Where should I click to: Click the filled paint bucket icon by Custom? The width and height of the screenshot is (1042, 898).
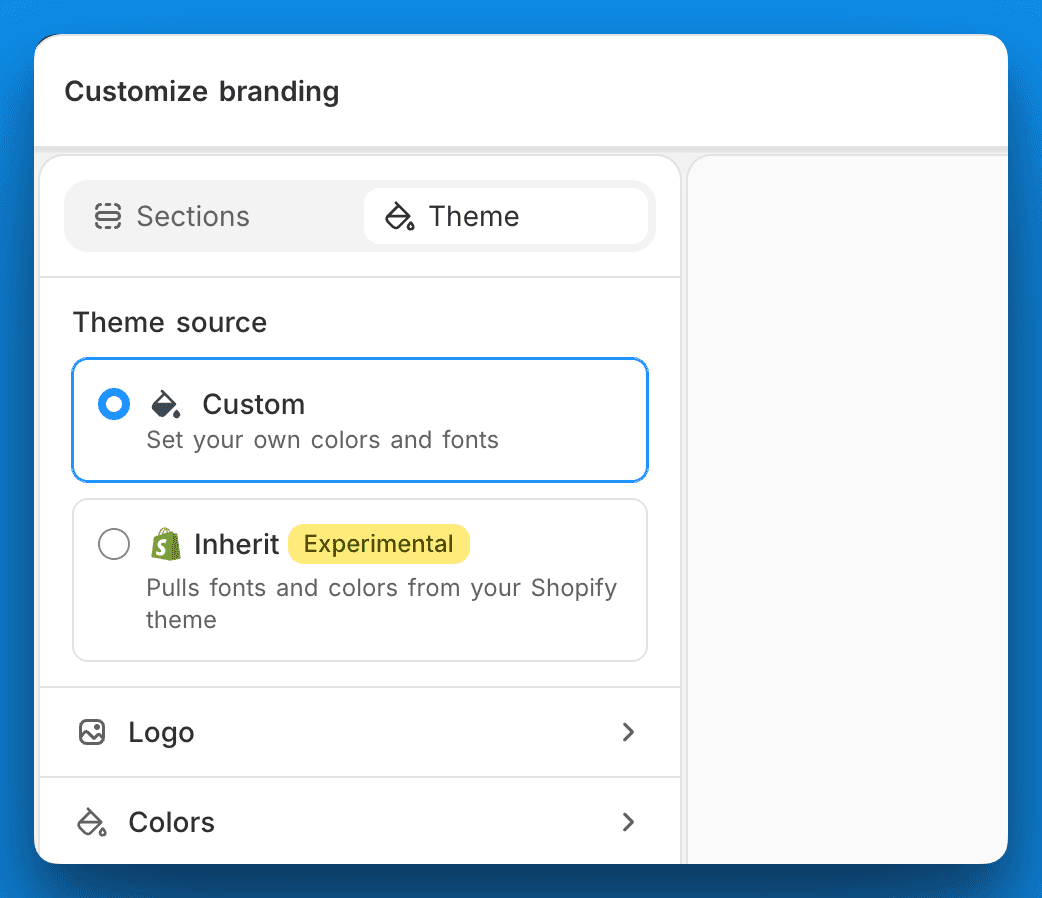click(165, 404)
